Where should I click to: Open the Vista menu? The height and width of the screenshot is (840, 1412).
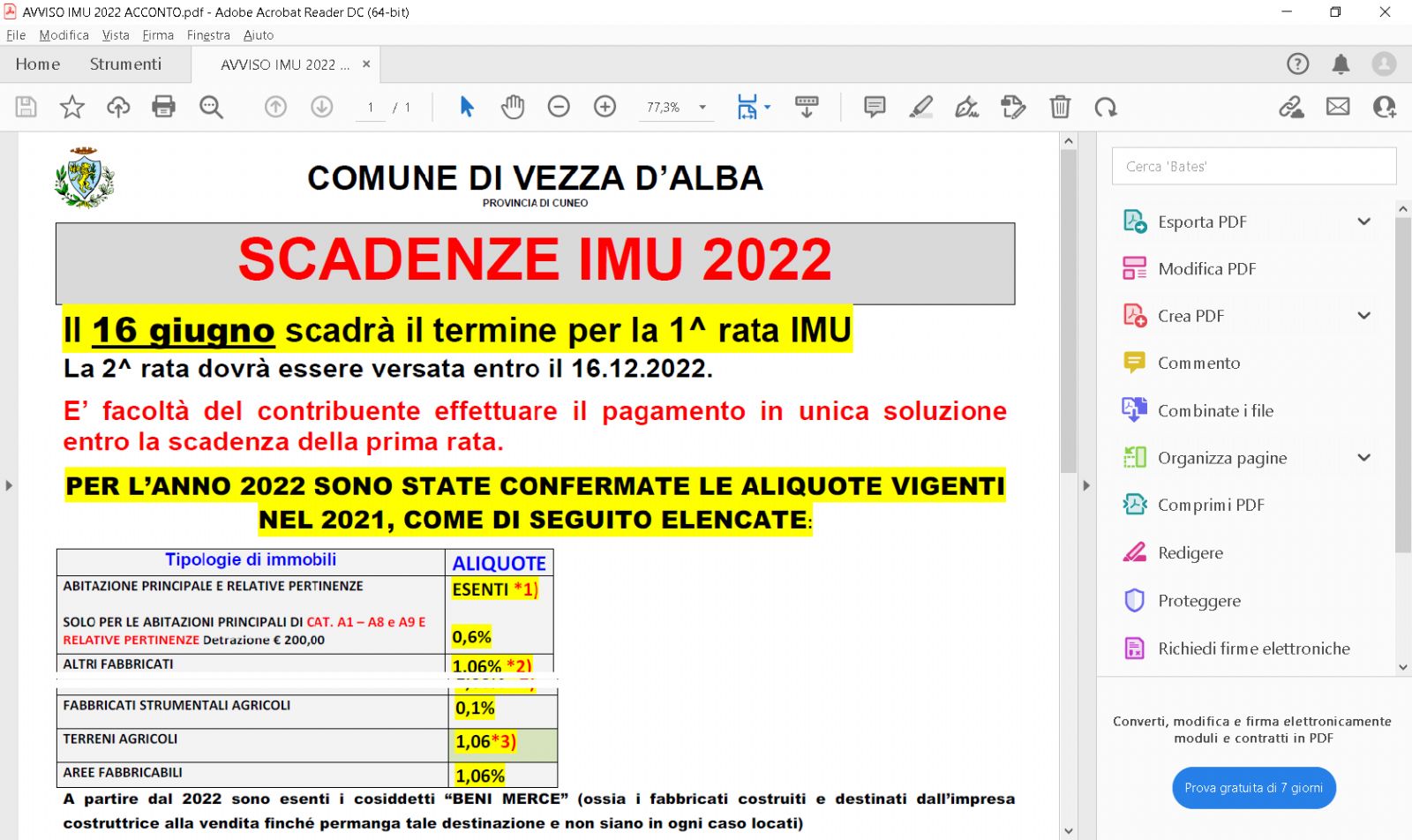tap(116, 35)
